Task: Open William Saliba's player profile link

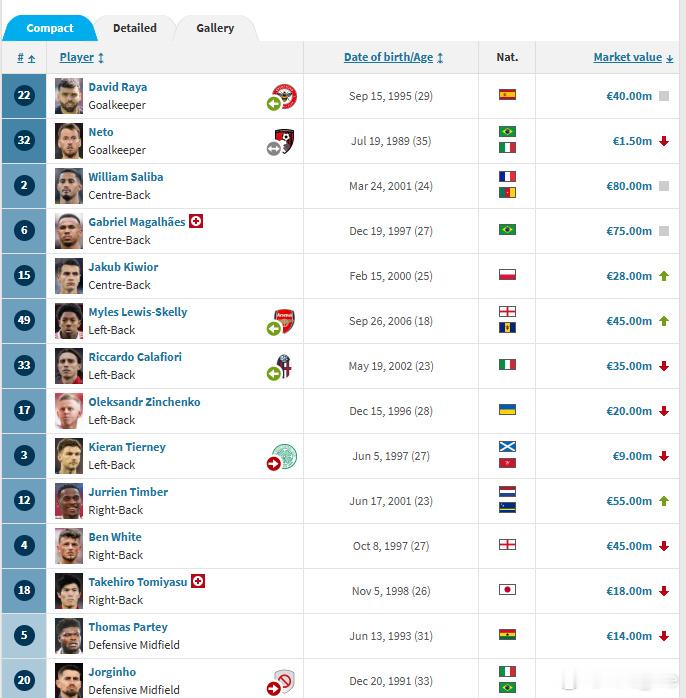Action: click(126, 177)
